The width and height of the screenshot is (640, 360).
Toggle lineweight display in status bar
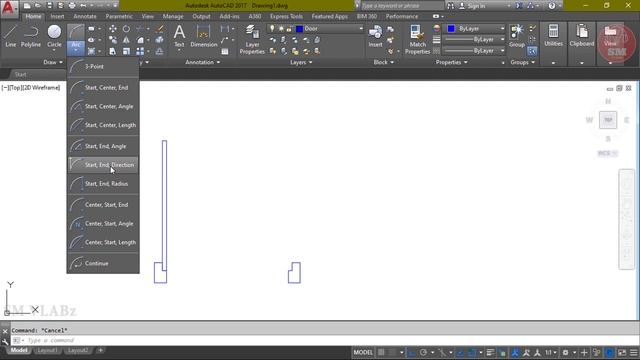(x=491, y=352)
